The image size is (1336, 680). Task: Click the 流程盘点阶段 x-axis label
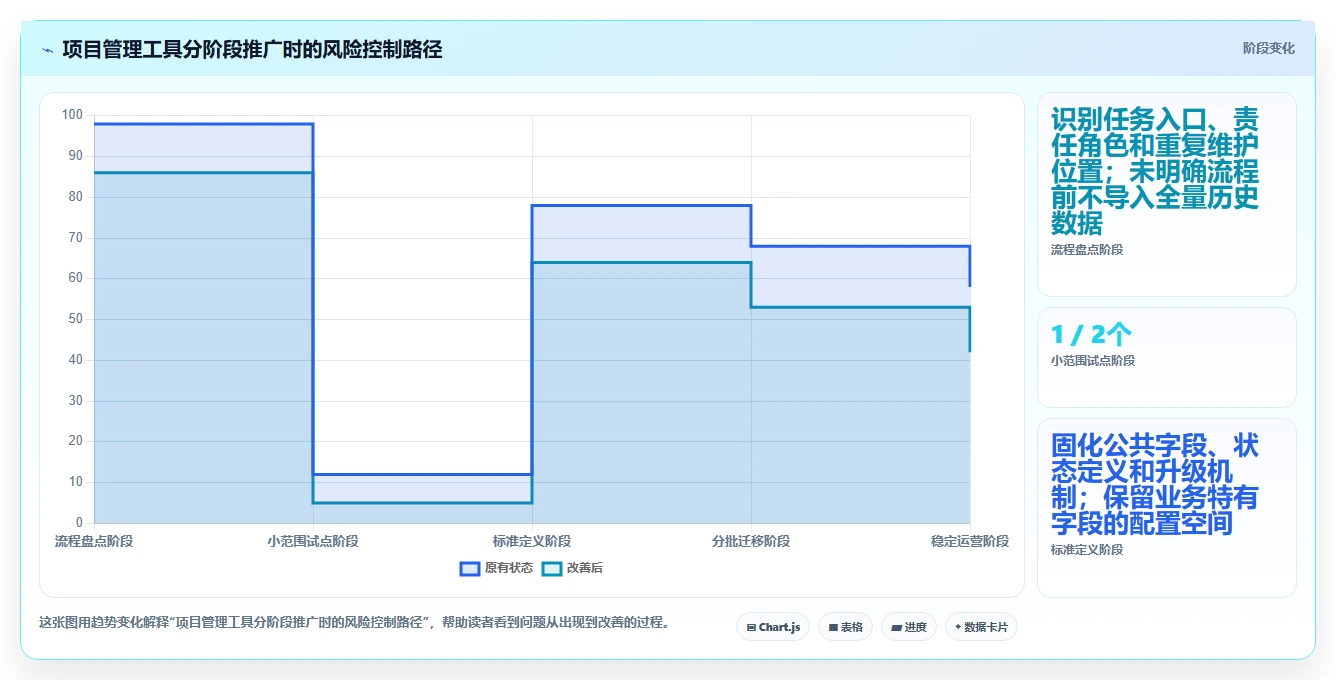pyautogui.click(x=94, y=541)
